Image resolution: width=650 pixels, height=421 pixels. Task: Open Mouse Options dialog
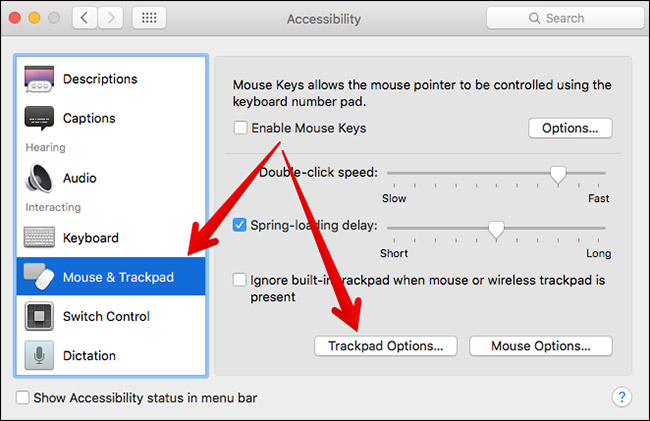[541, 346]
